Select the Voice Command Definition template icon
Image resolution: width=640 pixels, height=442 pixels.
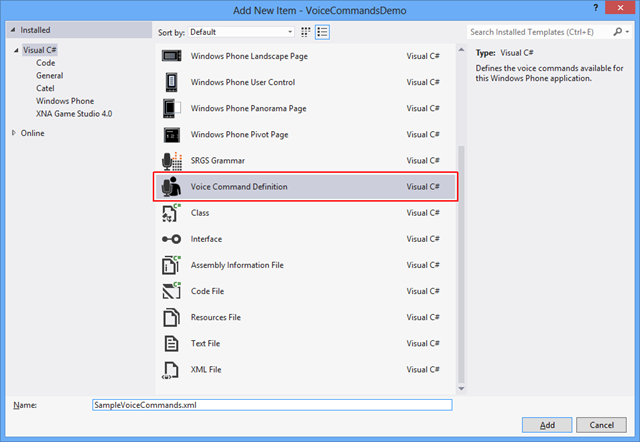click(170, 186)
